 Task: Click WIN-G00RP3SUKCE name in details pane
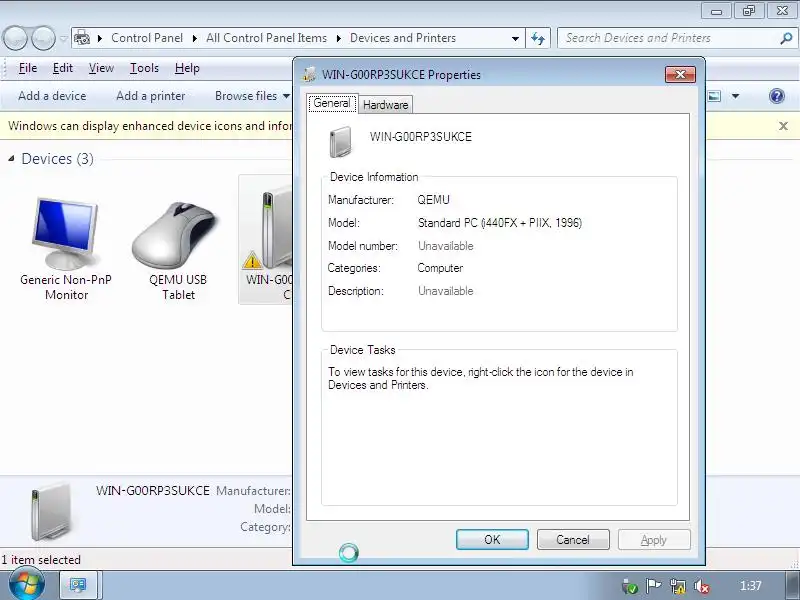(x=153, y=490)
